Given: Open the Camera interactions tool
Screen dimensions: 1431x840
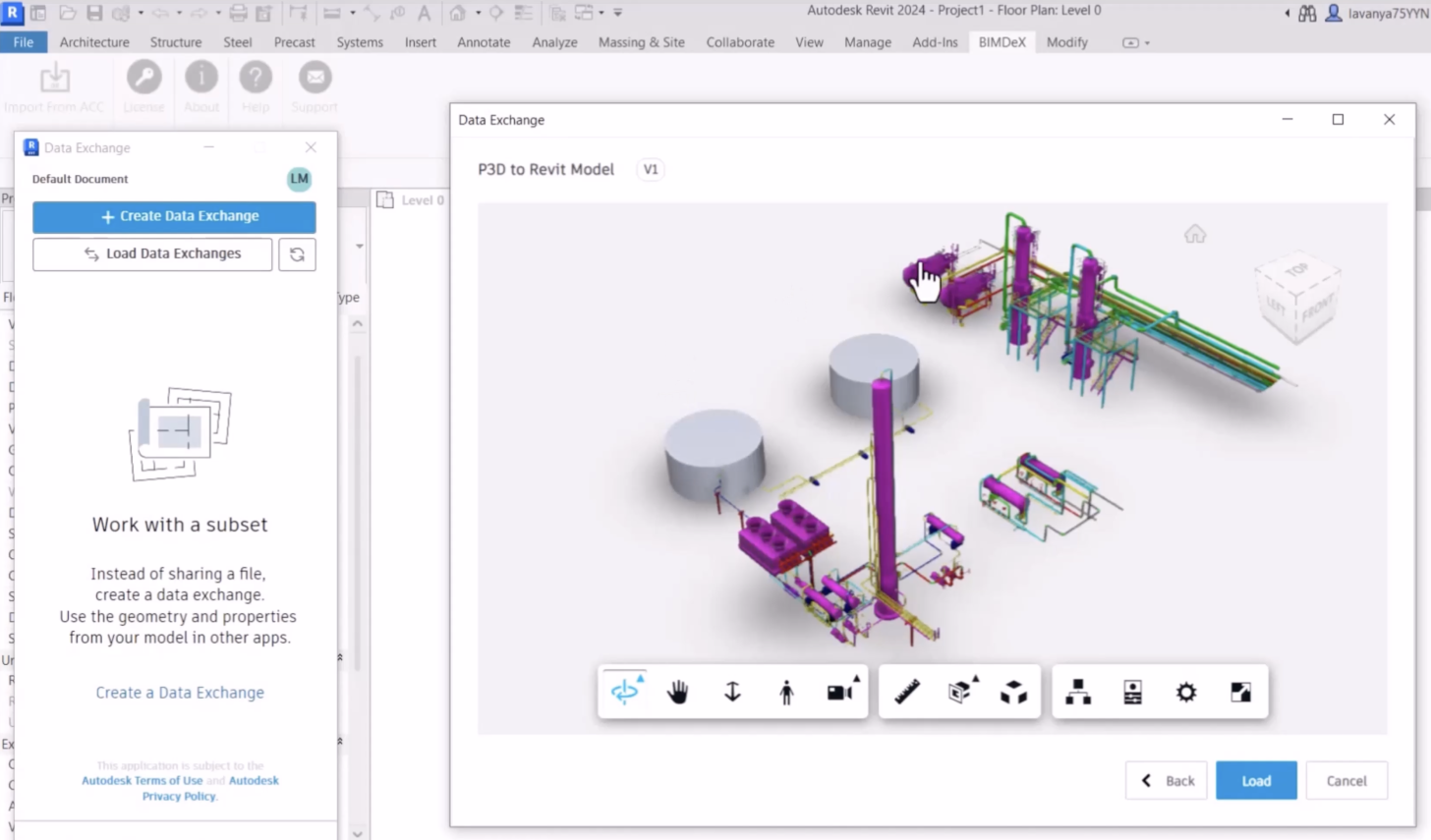Looking at the screenshot, I should tap(840, 692).
